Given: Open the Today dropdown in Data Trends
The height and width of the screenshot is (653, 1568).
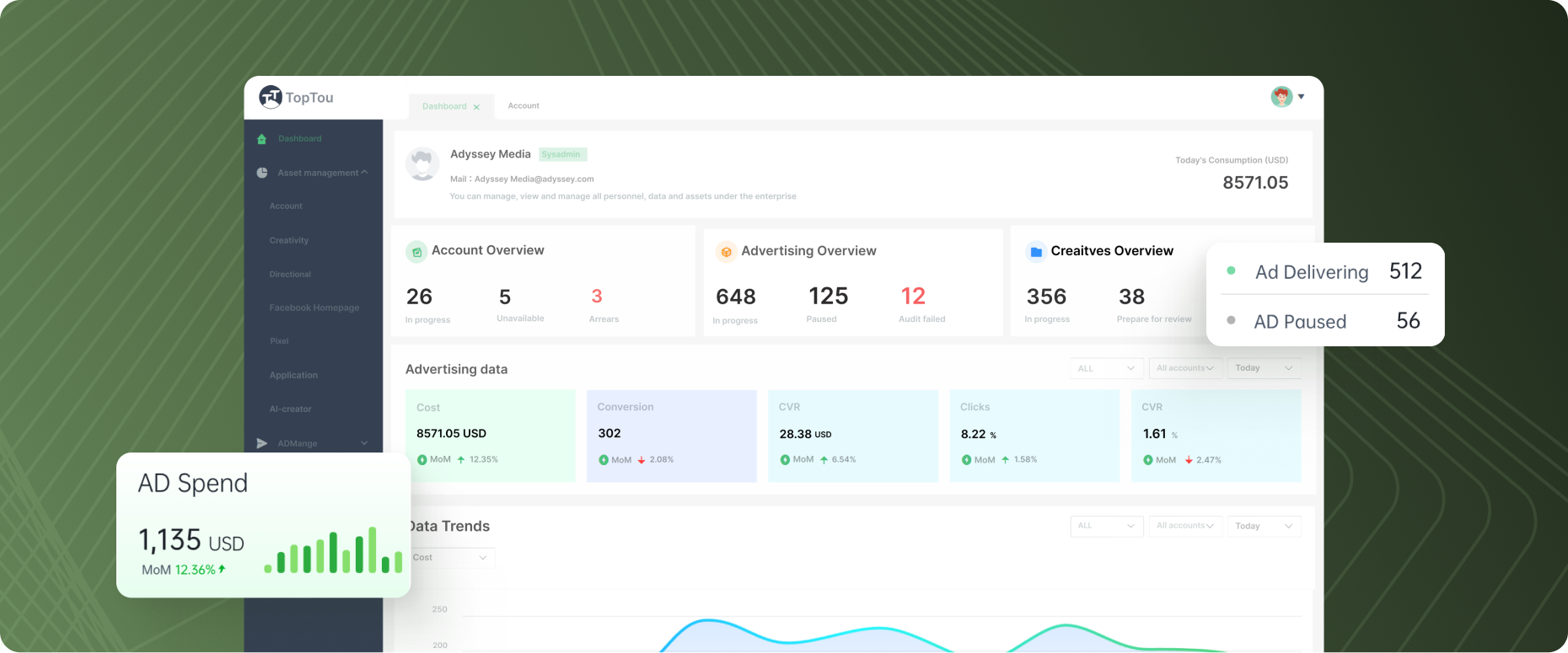Looking at the screenshot, I should (1263, 526).
